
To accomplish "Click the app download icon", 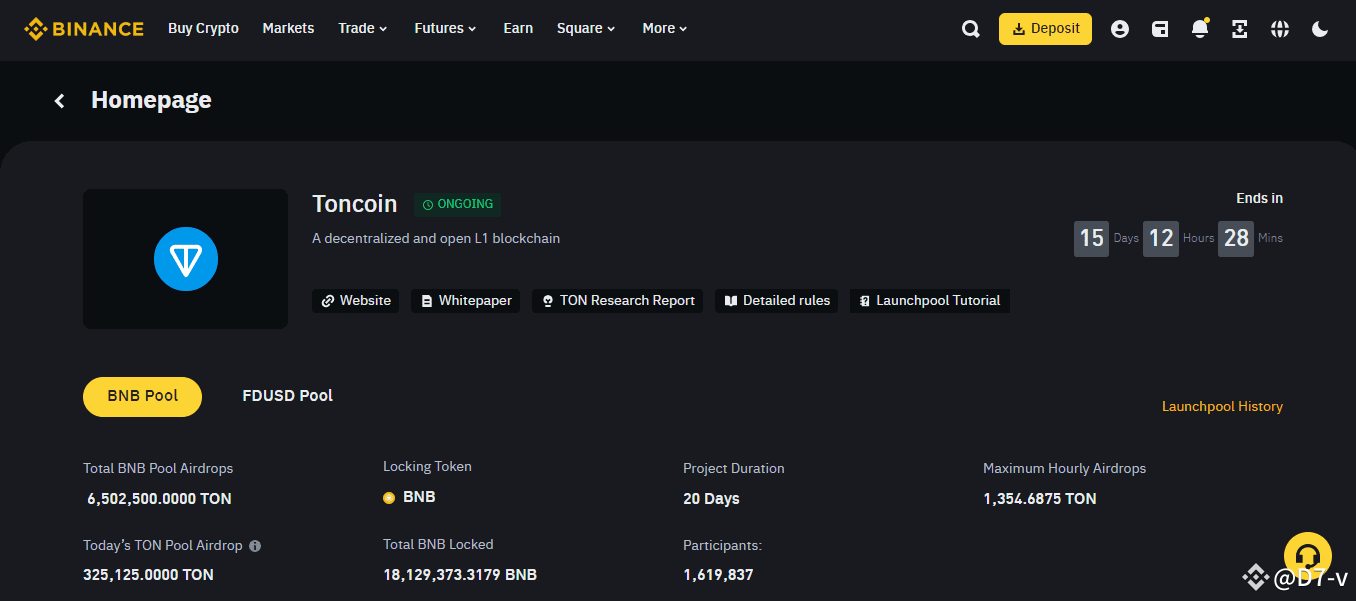I will (x=1240, y=29).
